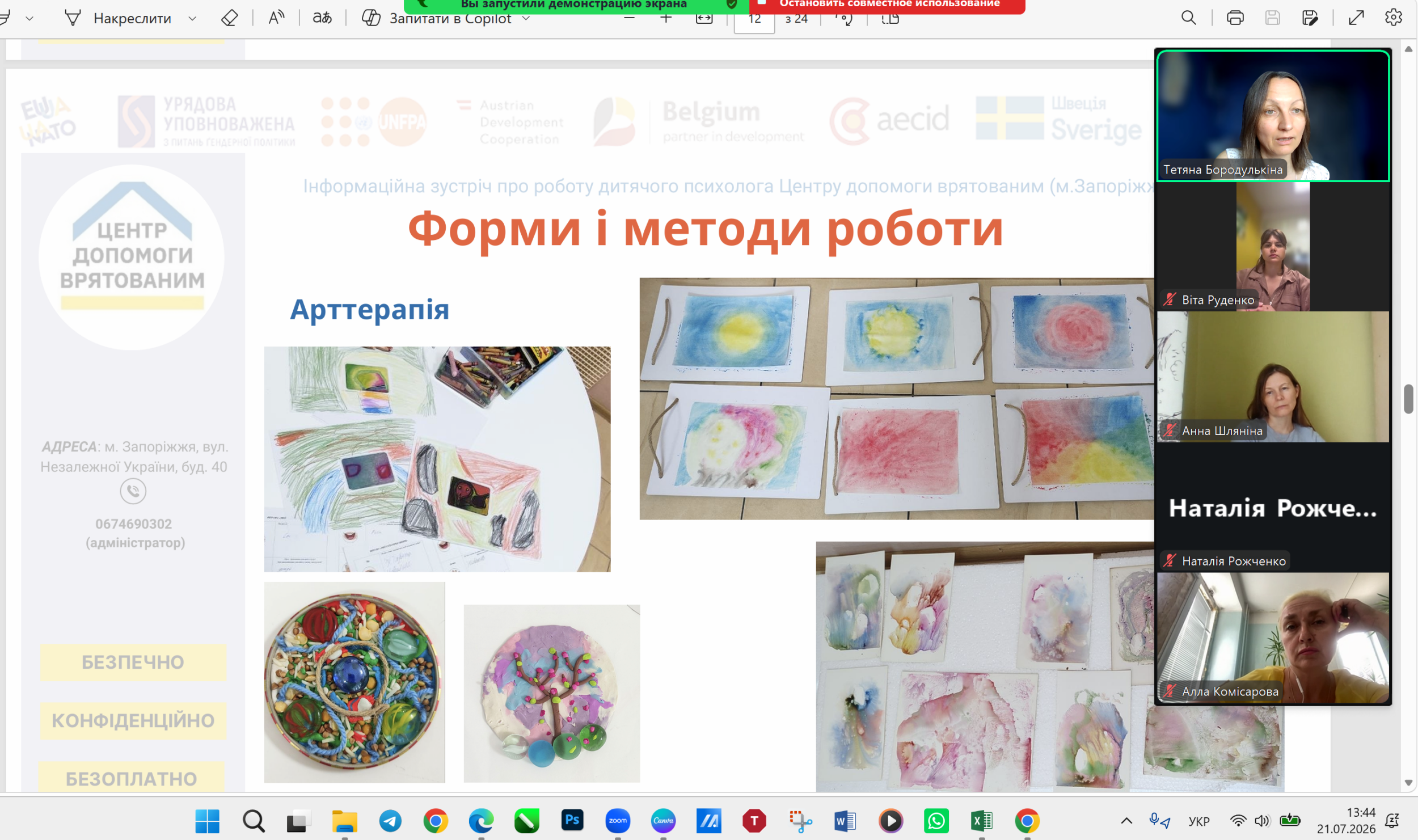The width and height of the screenshot is (1418, 840).
Task: Select Анна Шляніна video tile
Action: point(1273,377)
